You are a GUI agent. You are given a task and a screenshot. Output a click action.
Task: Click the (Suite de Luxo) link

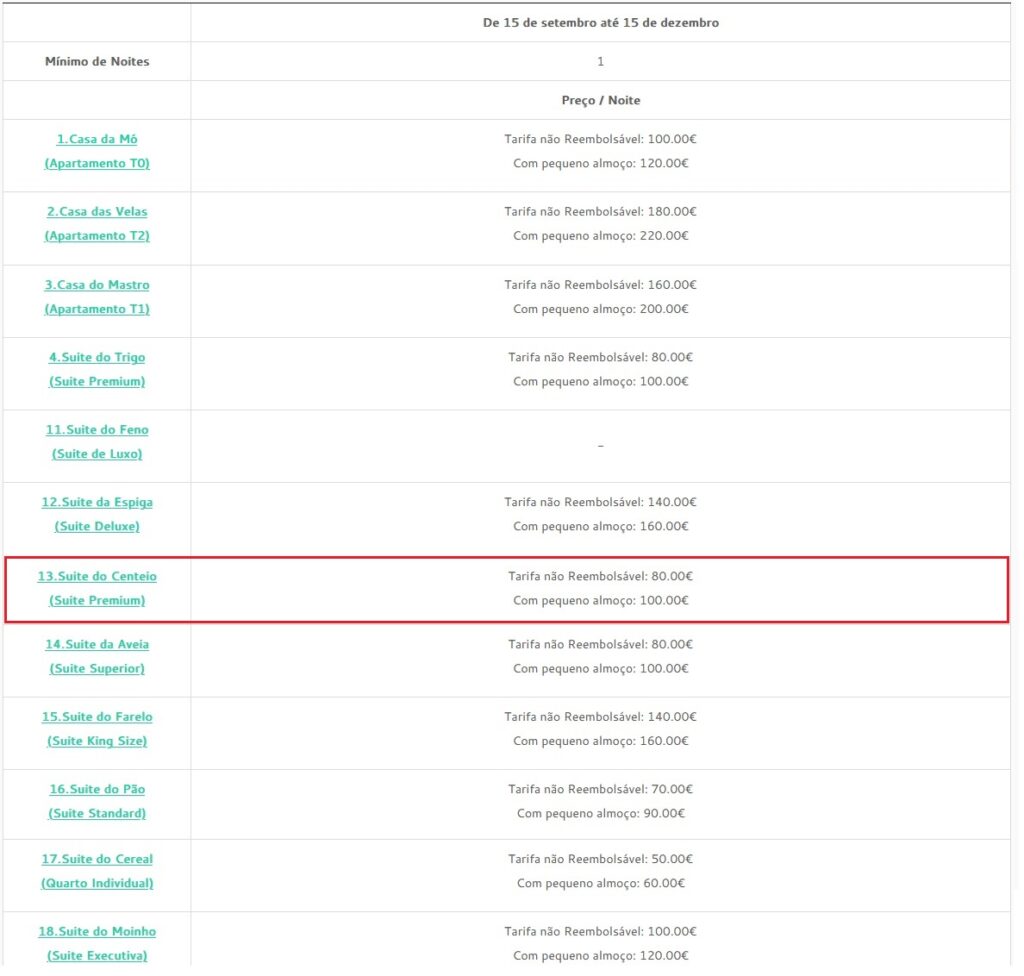click(97, 454)
